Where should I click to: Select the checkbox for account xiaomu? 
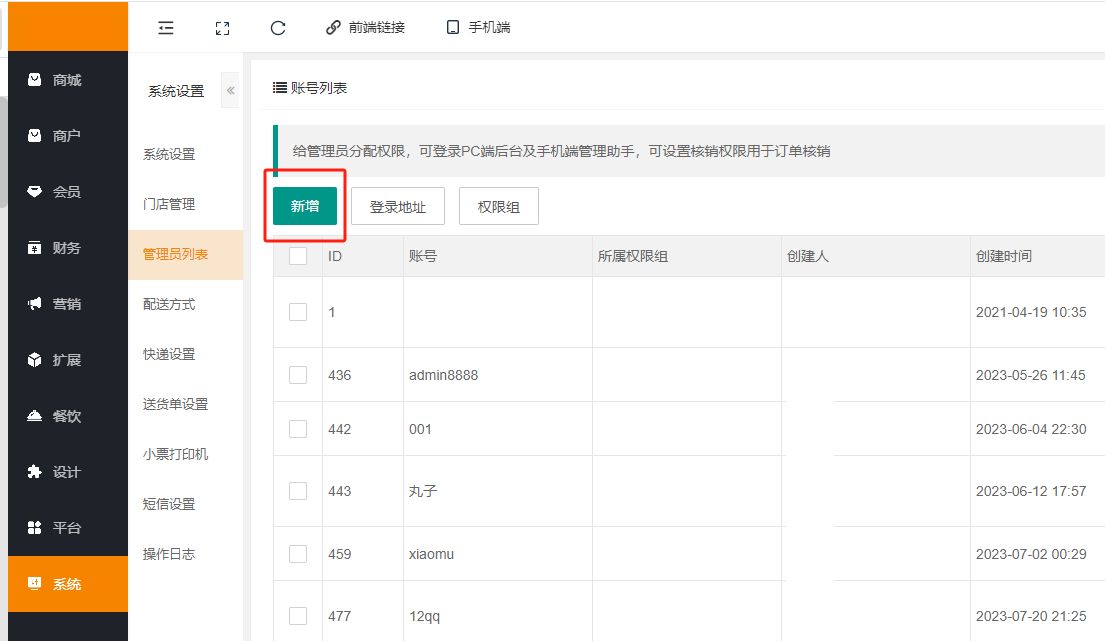pos(298,554)
